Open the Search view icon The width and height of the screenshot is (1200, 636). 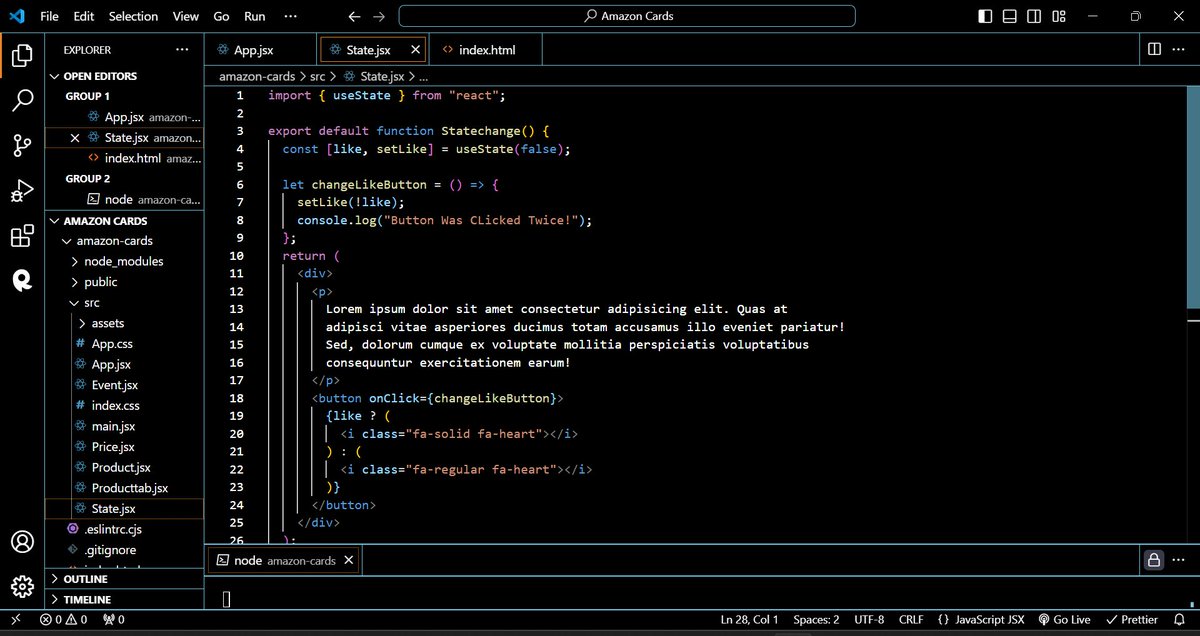(22, 101)
